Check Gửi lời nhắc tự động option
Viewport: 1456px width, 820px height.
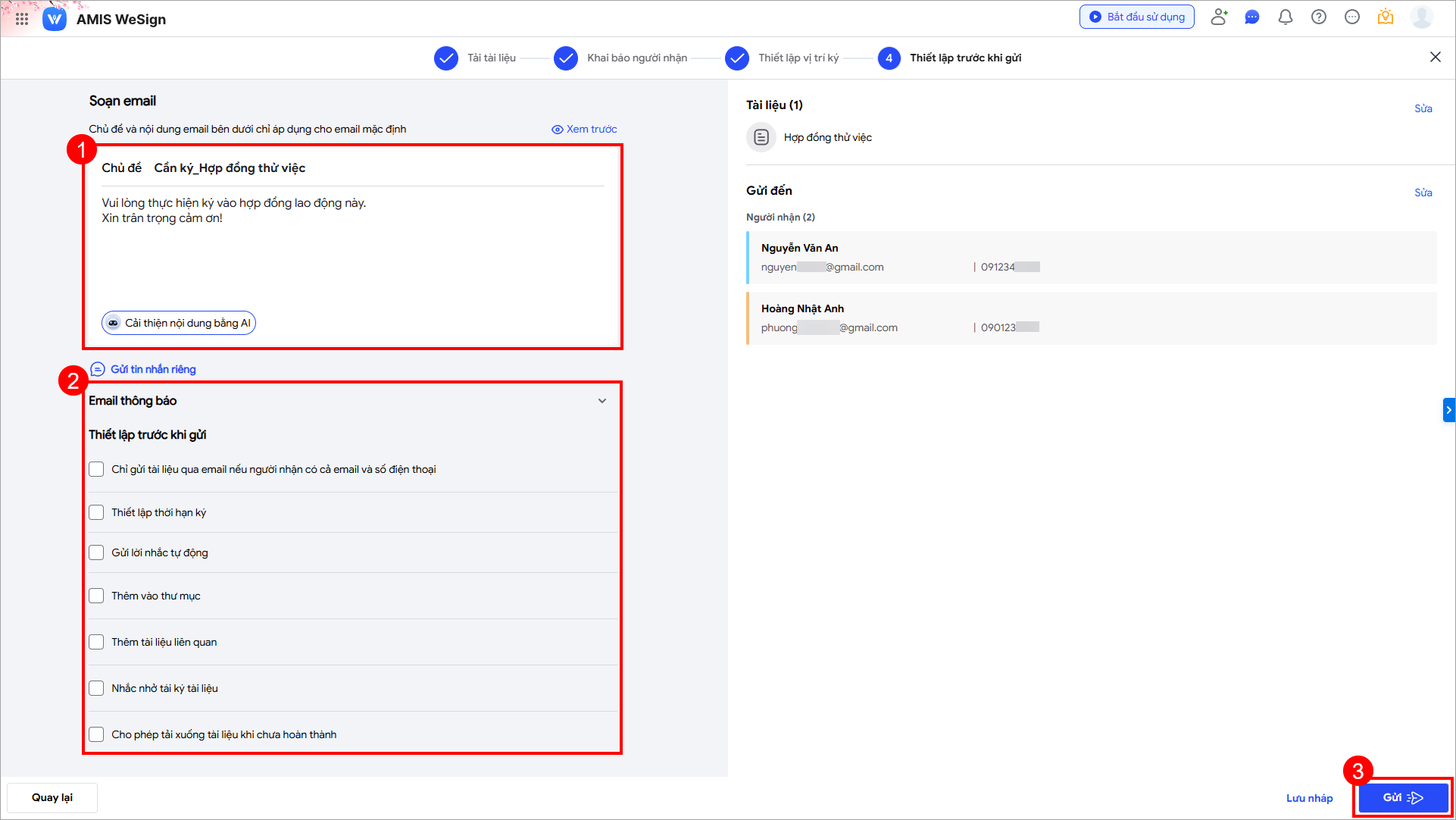[96, 552]
